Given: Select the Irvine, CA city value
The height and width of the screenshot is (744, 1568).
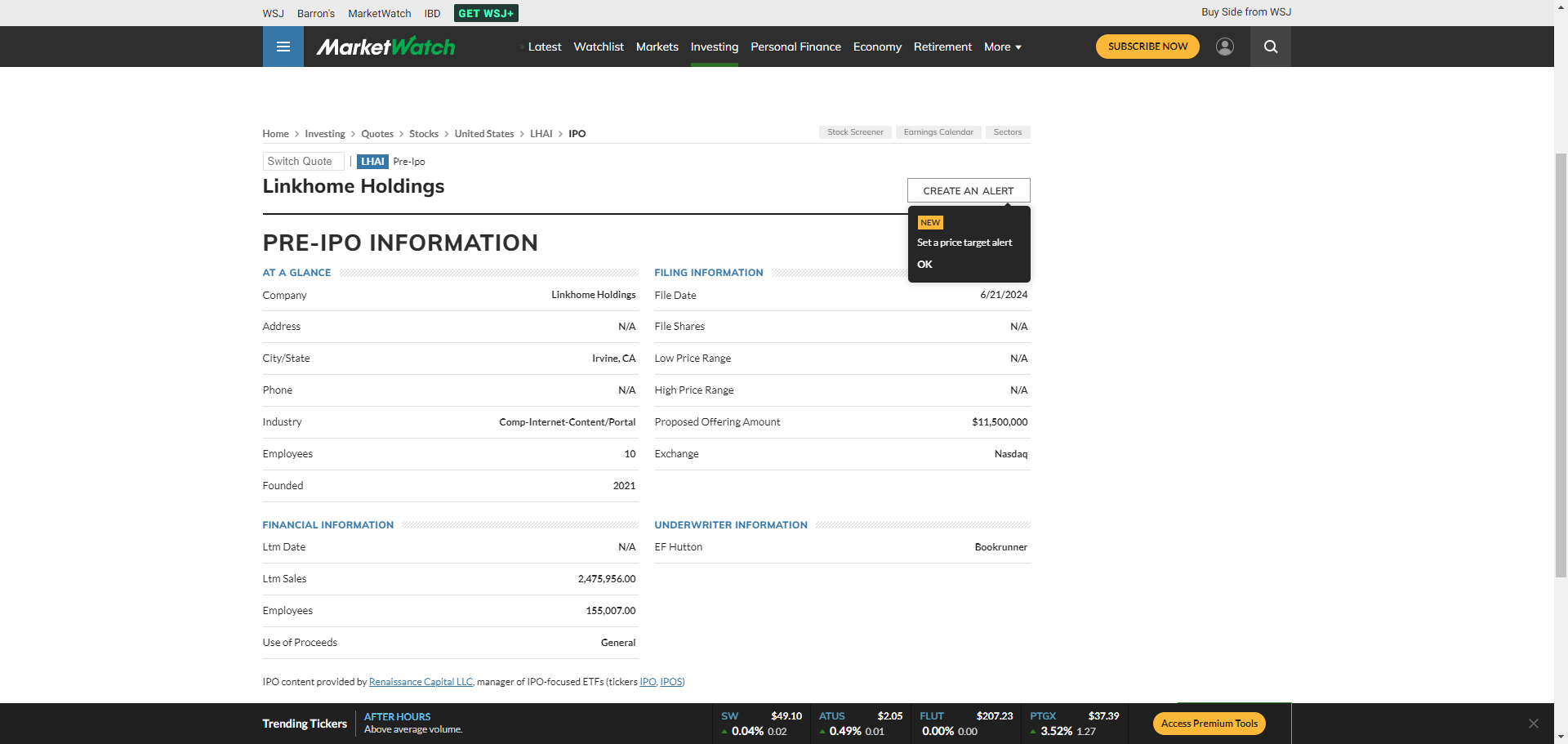Looking at the screenshot, I should 613,359.
